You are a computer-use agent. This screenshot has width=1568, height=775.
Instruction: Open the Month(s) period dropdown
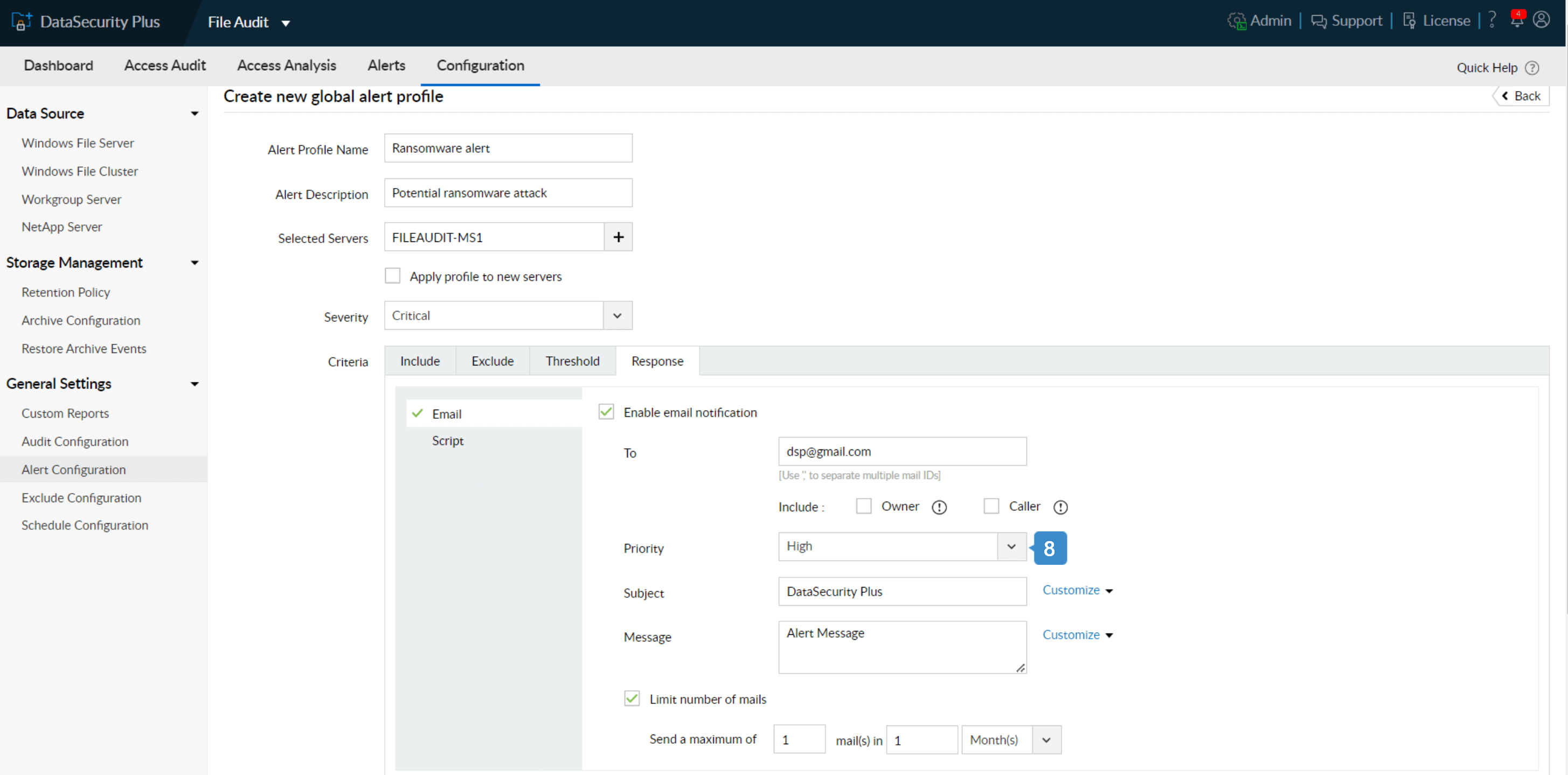click(x=1046, y=739)
